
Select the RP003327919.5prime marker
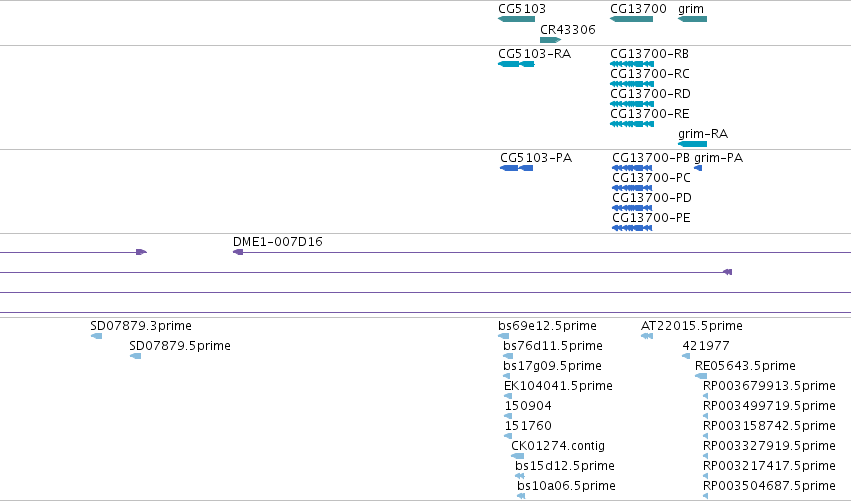706,456
